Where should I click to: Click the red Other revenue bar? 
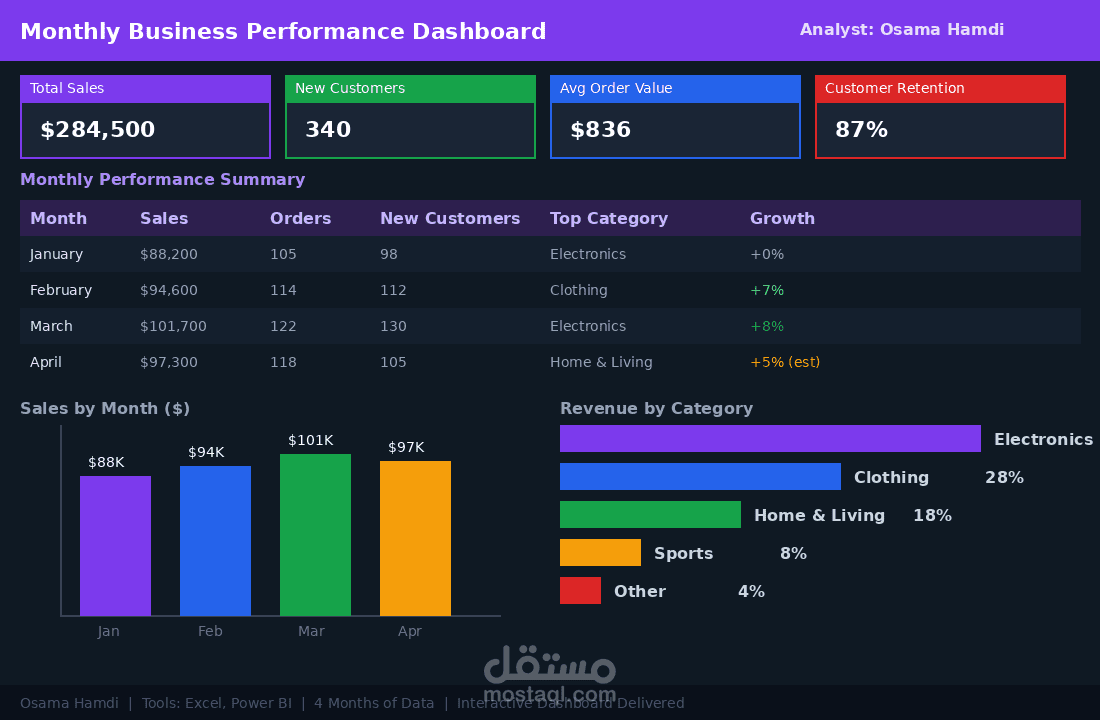(580, 590)
